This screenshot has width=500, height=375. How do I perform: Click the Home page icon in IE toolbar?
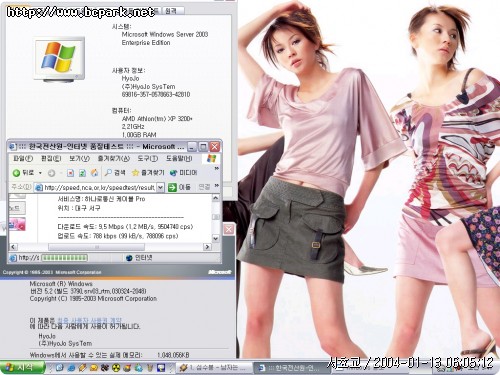94,173
